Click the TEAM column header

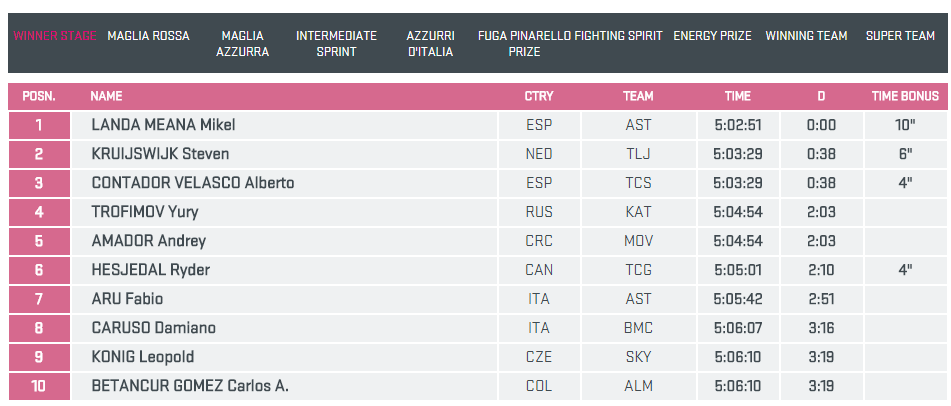(638, 97)
